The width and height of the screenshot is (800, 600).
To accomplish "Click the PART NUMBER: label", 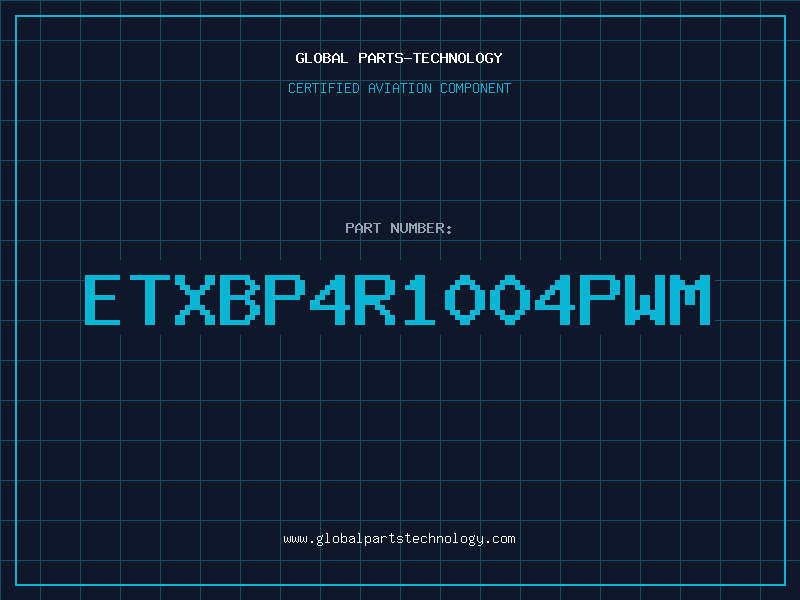I will tap(398, 228).
